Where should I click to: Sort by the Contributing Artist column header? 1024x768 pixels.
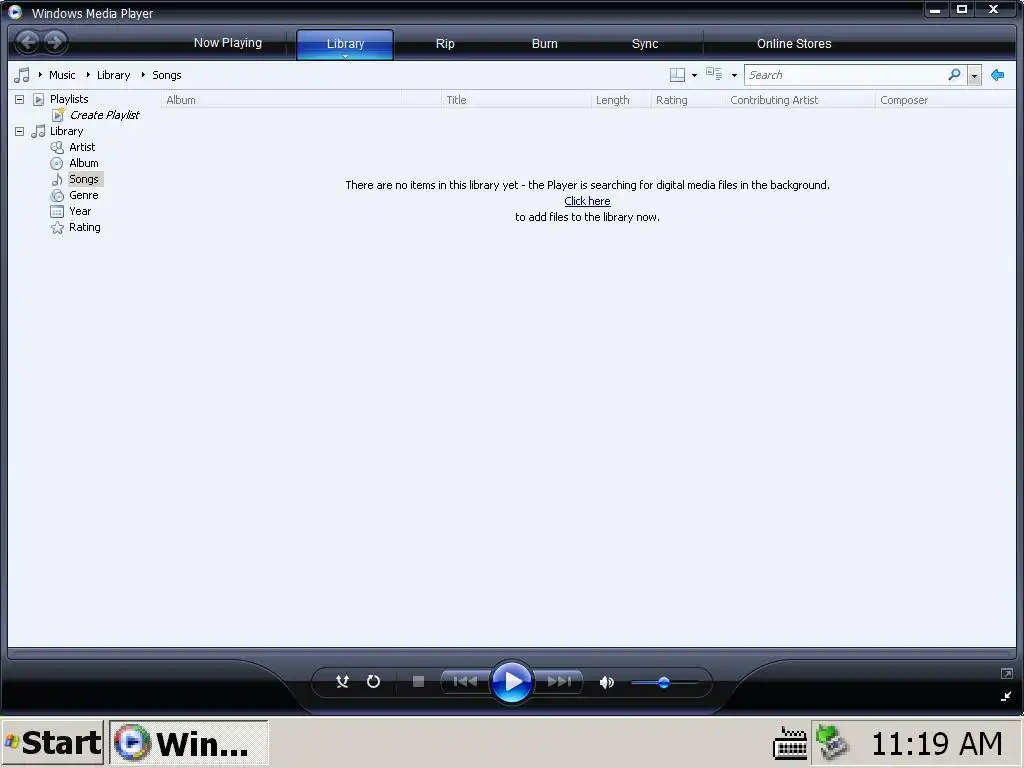(800, 100)
